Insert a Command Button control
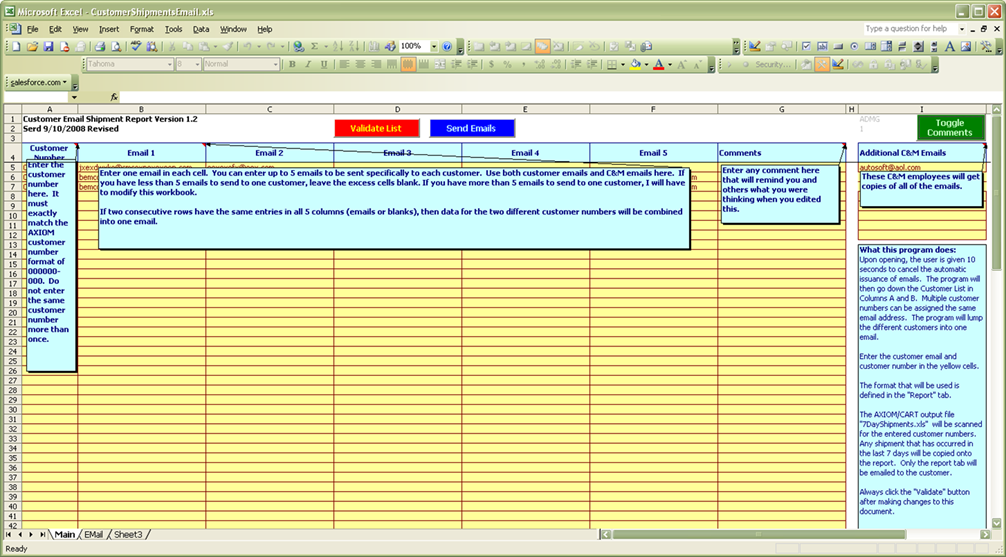Screen dimensions: 1006x557 click(838, 46)
